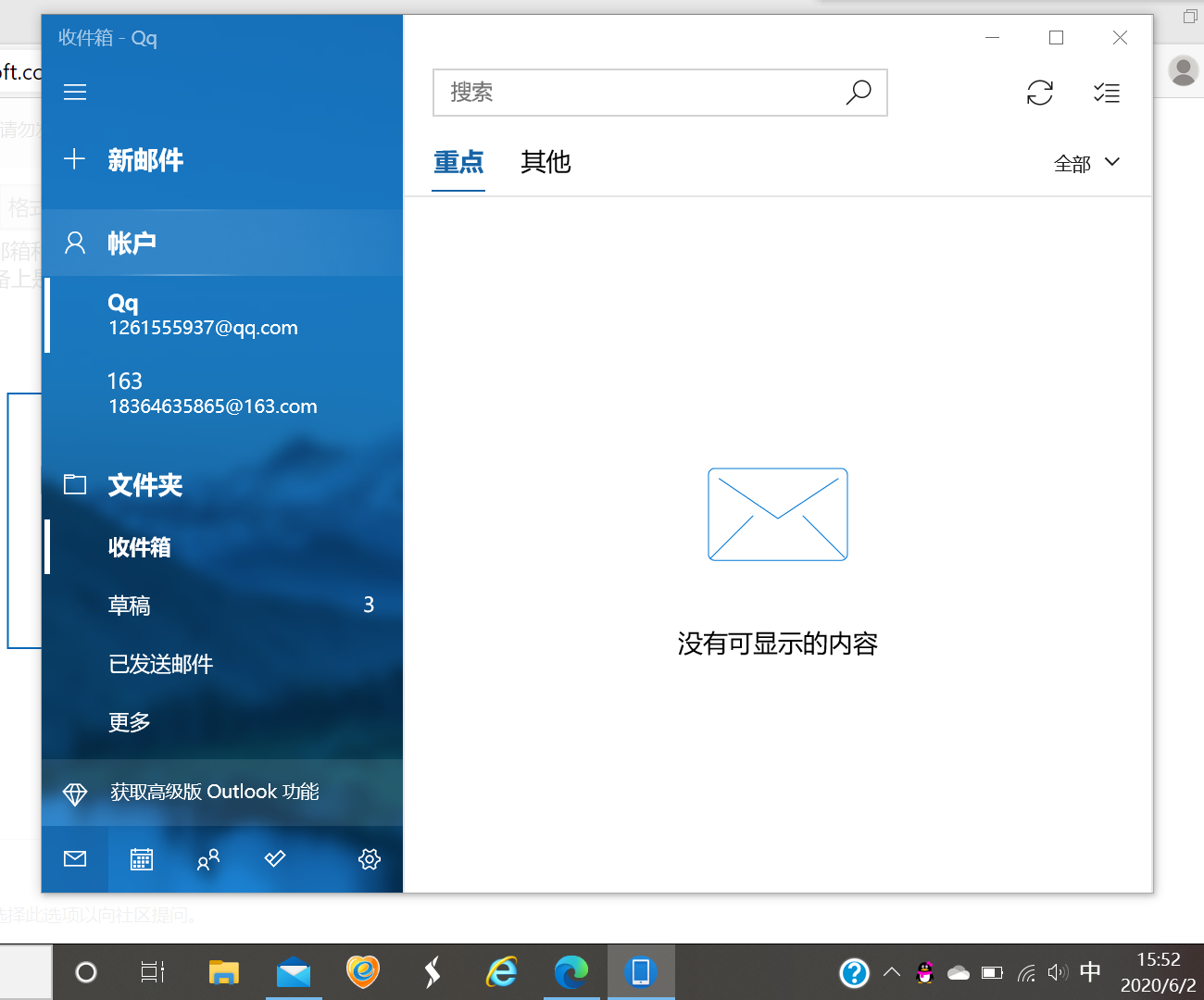This screenshot has width=1204, height=1000.
Task: Maximize the Mail window
Action: 1056,38
